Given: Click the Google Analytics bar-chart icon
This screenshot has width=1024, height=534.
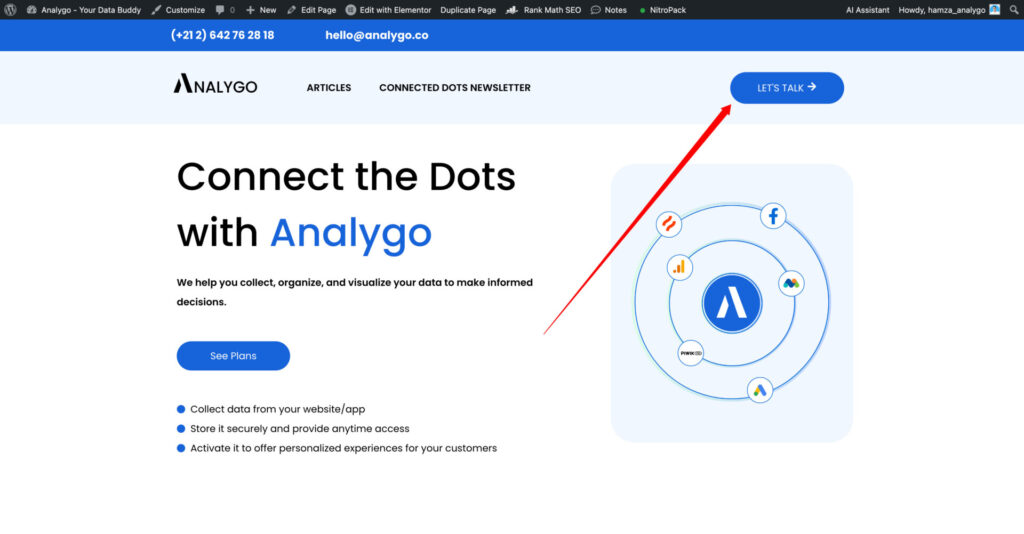Looking at the screenshot, I should tap(680, 267).
